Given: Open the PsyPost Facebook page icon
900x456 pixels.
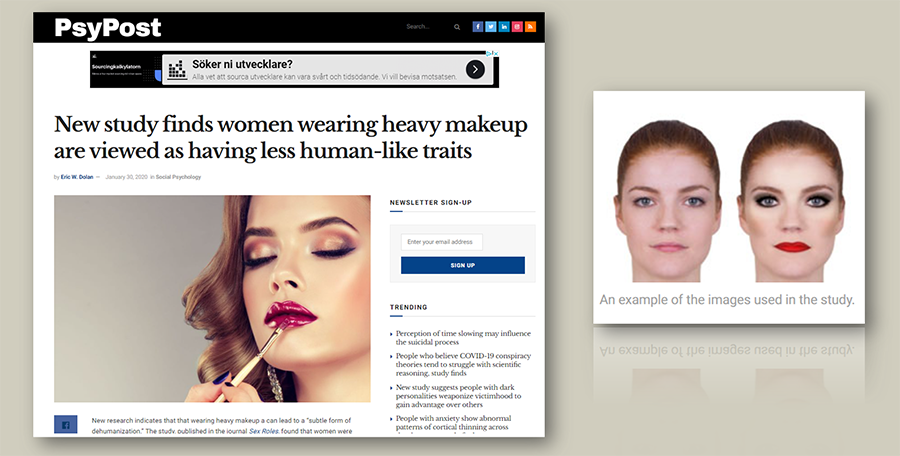Looking at the screenshot, I should (478, 26).
